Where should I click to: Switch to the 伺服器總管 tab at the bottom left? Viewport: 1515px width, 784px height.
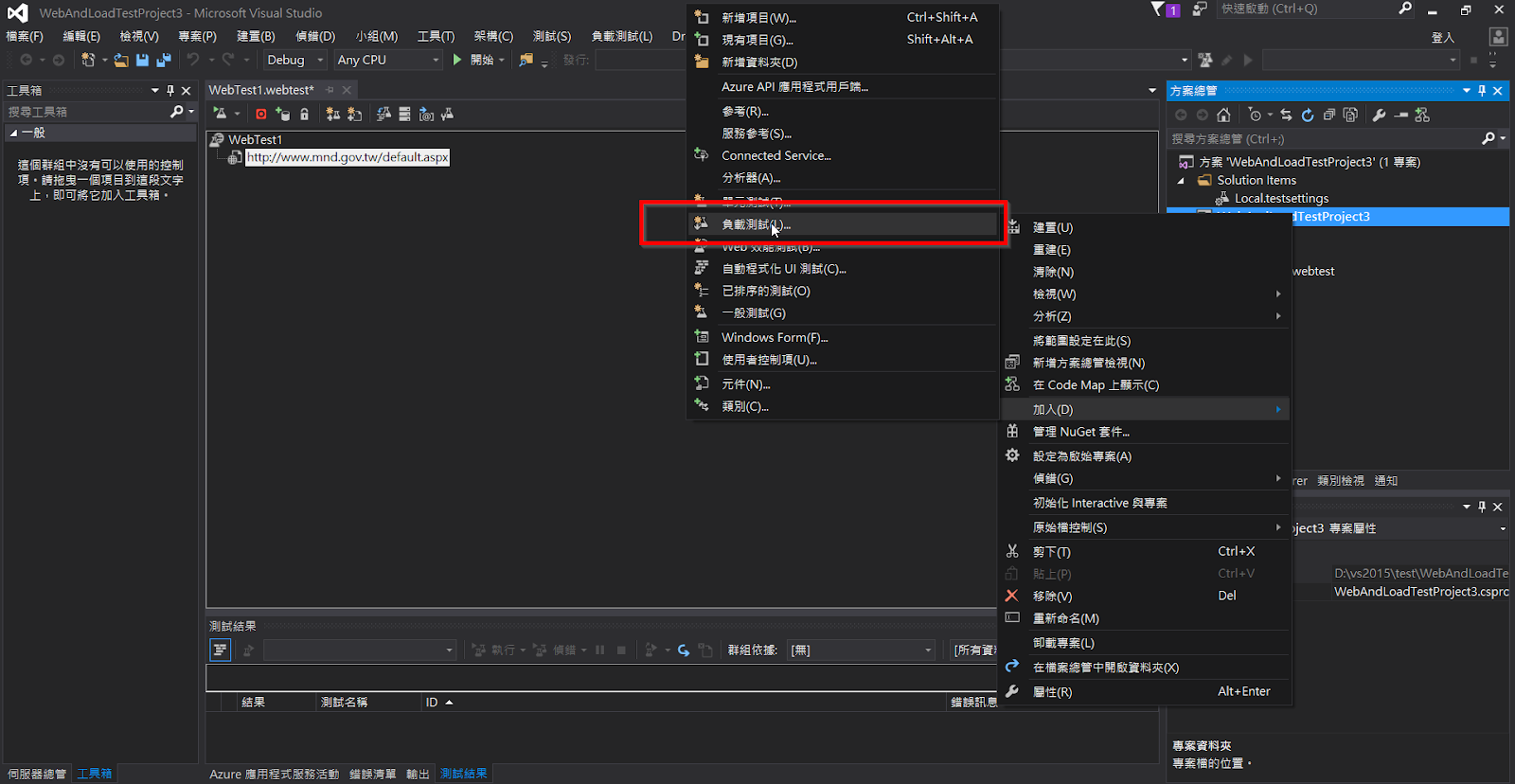37,774
